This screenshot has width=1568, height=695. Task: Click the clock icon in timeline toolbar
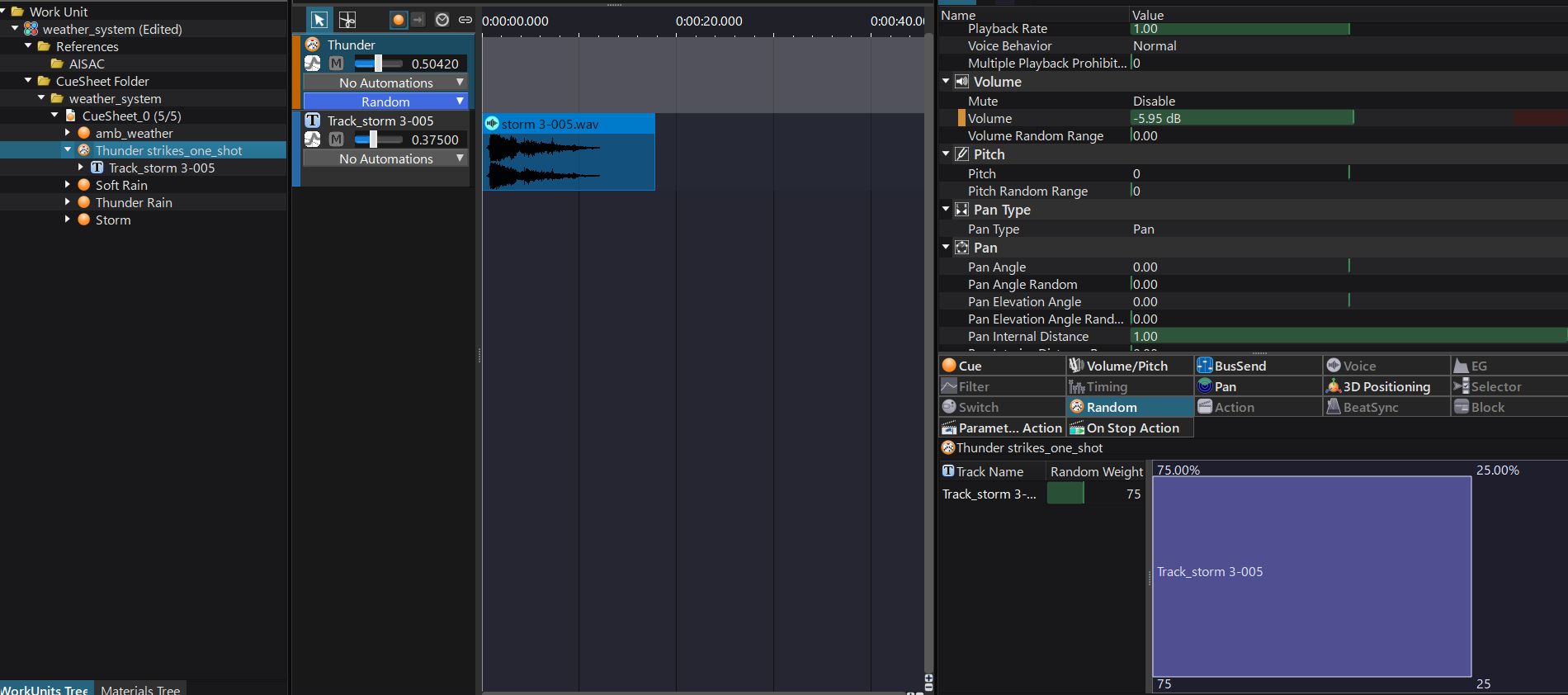pos(442,20)
